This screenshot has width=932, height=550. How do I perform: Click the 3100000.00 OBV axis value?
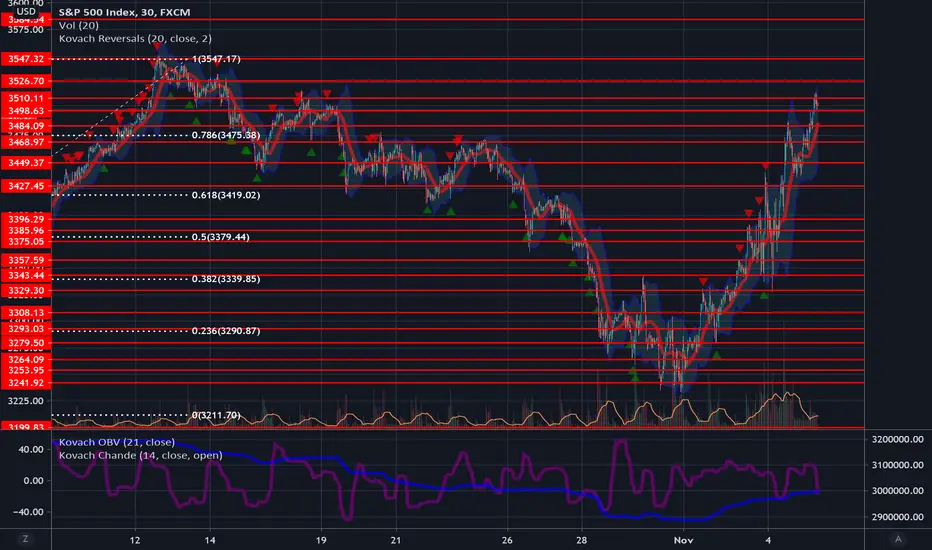tap(898, 465)
